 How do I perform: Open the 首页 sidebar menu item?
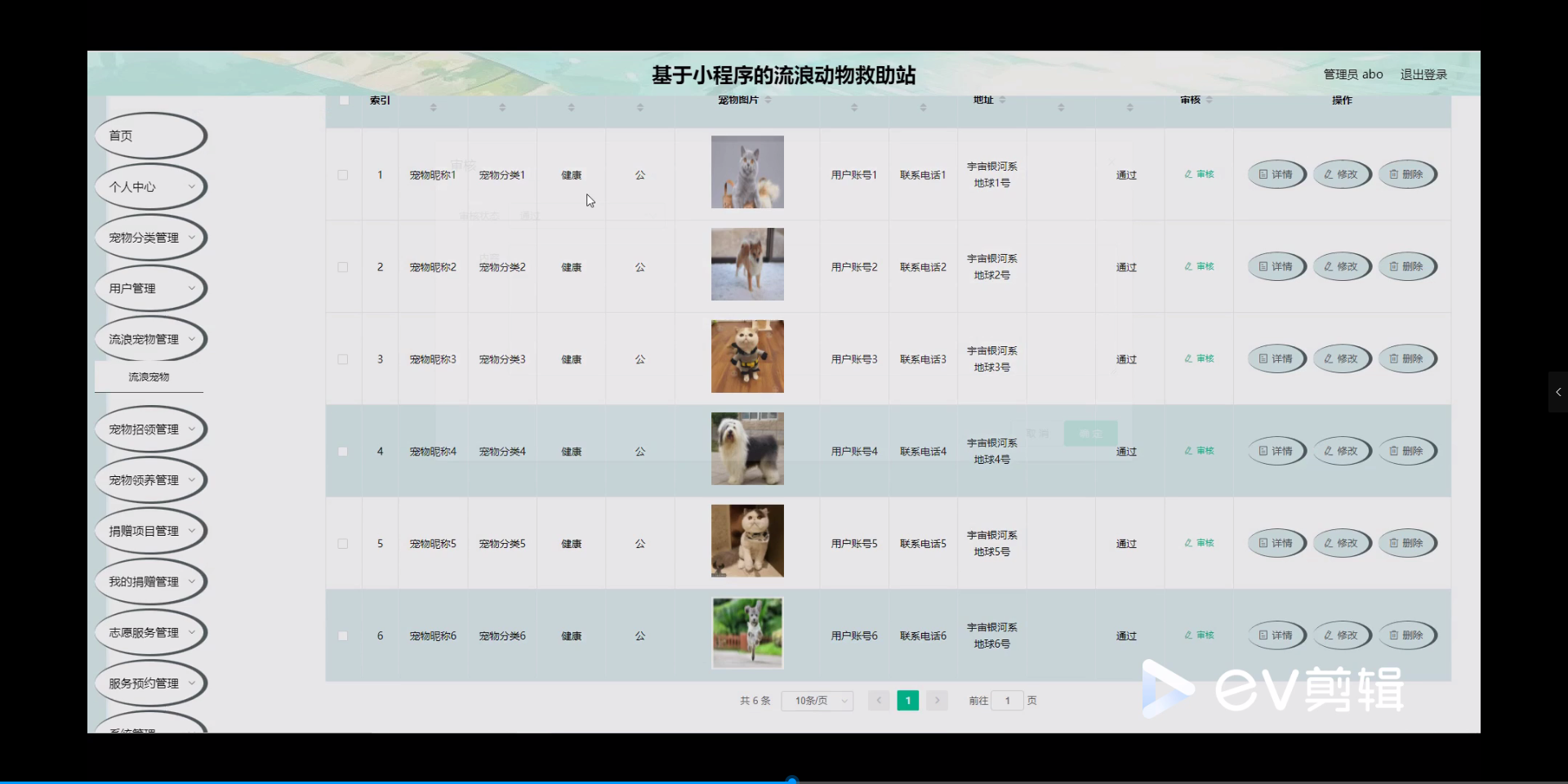click(149, 135)
